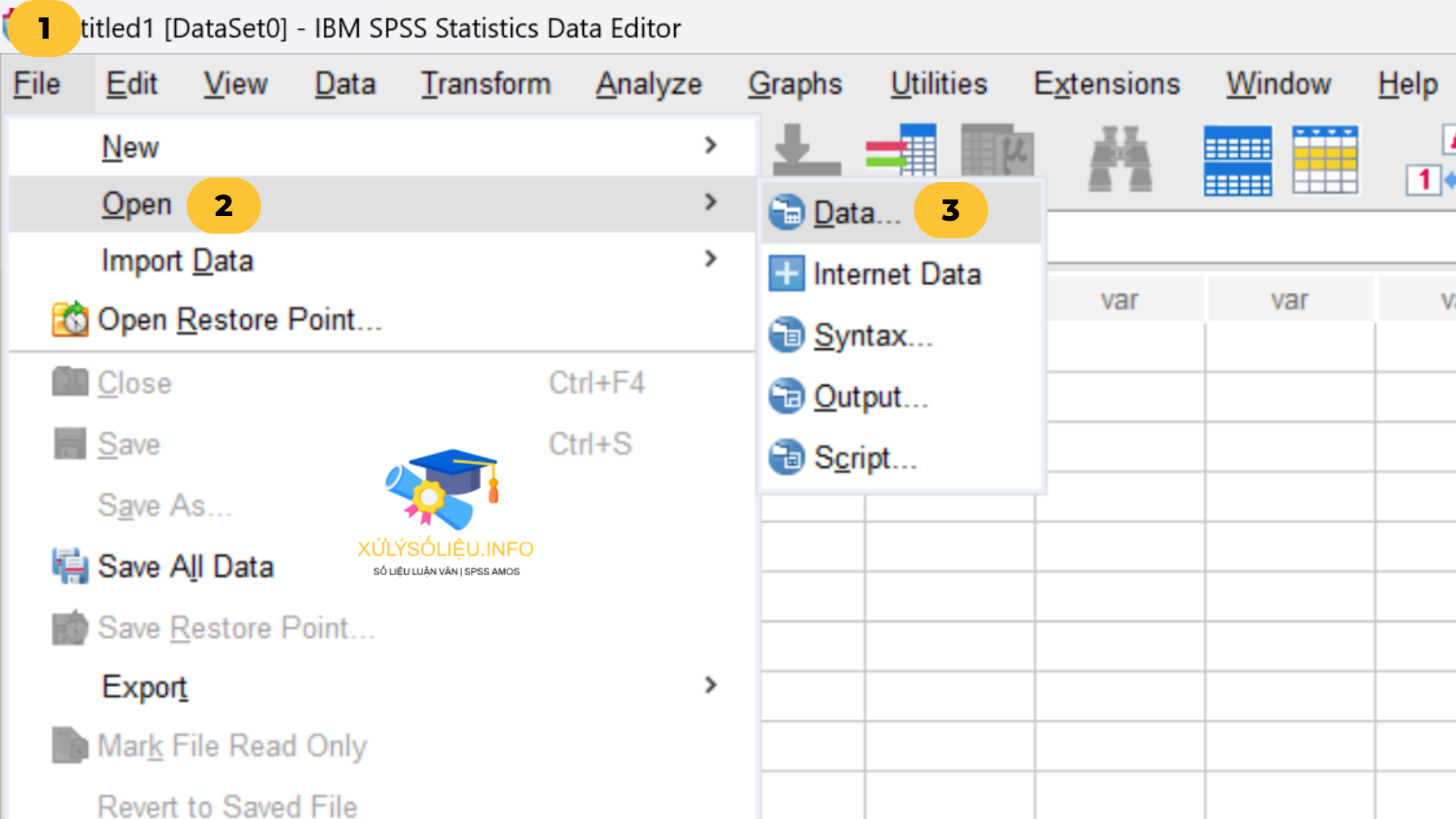Image resolution: width=1456 pixels, height=819 pixels.
Task: Open the Graphs menu
Action: [795, 83]
